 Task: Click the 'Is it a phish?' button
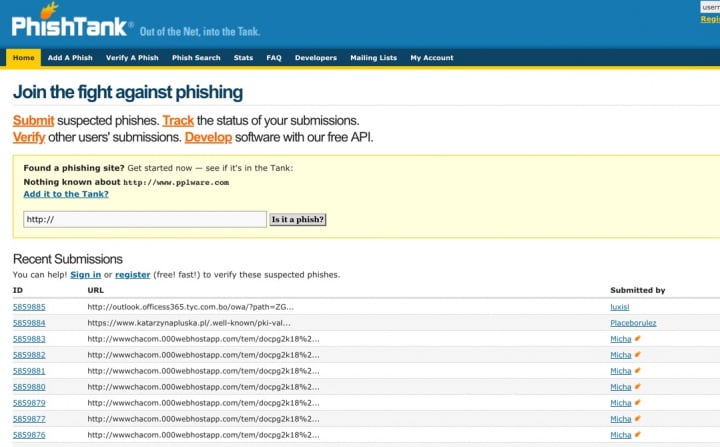tap(298, 220)
